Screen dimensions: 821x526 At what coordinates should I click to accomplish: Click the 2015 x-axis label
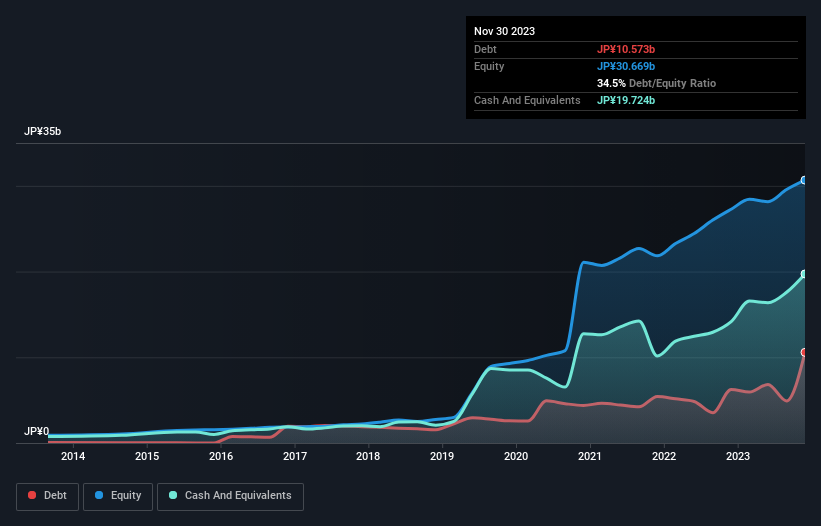[147, 456]
